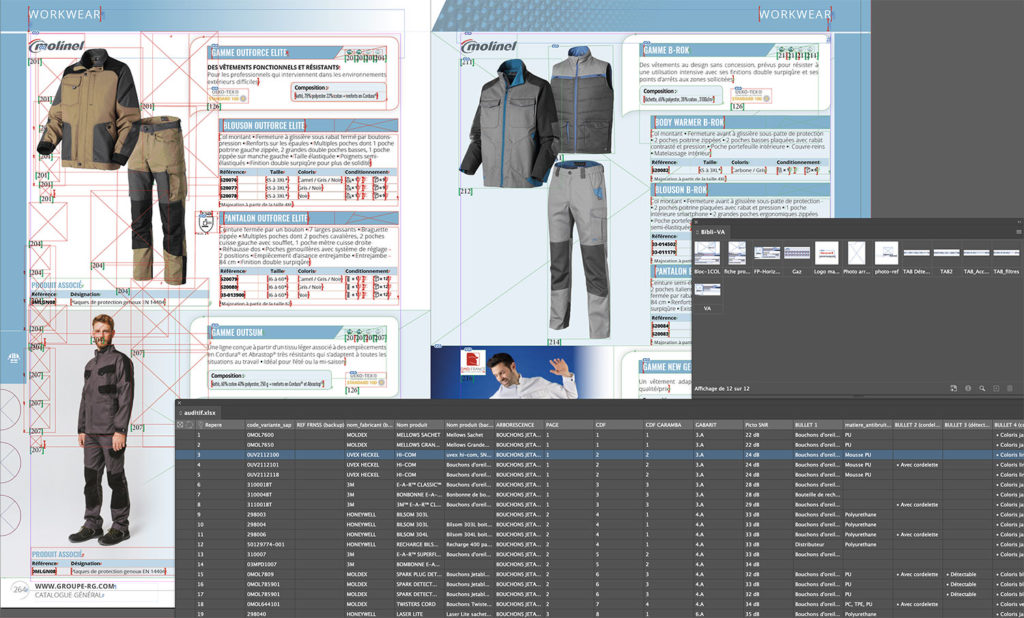Screen dimensions: 1024x618
Task: Select the FP-Horiz... library thumbnail
Action: 767,253
